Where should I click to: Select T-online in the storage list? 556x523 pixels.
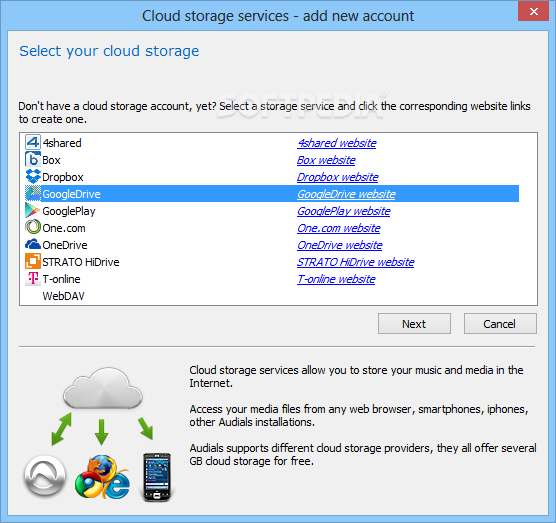pyautogui.click(x=61, y=279)
